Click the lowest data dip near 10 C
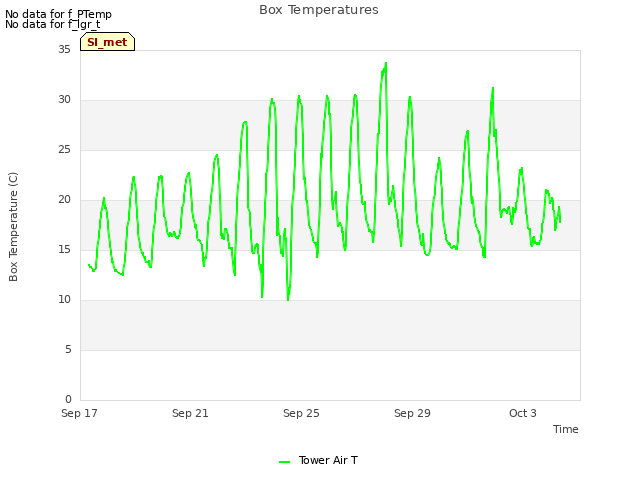Screen dimensions: 640x480 (x=288, y=300)
